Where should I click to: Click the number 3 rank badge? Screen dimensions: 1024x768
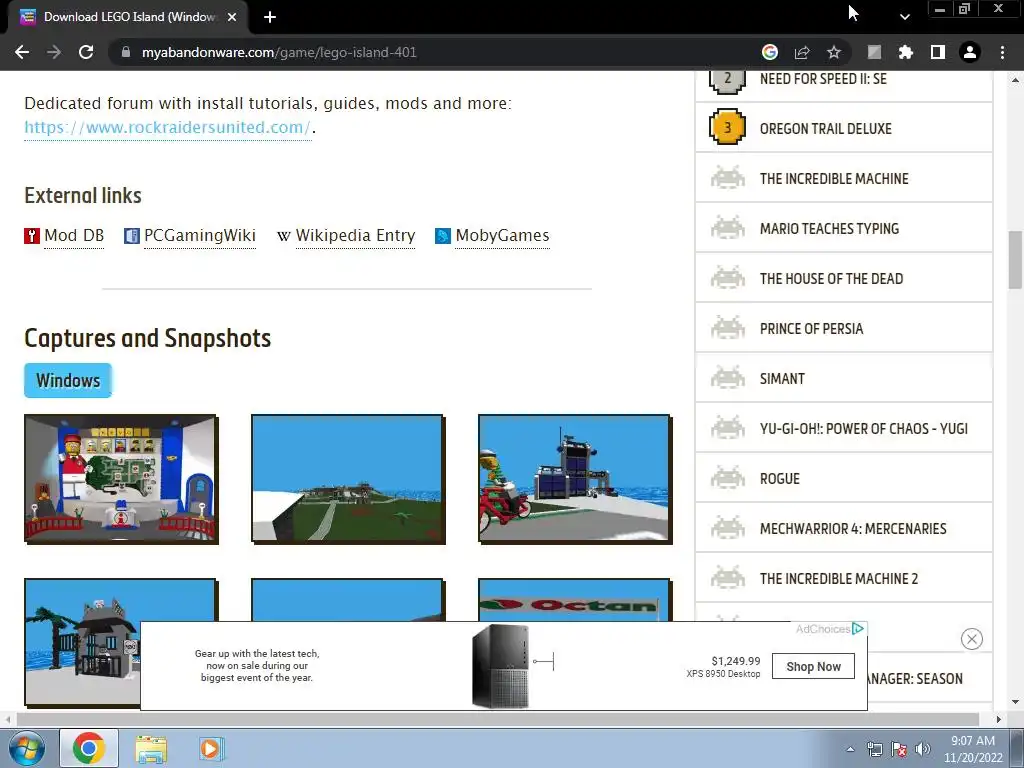point(728,127)
